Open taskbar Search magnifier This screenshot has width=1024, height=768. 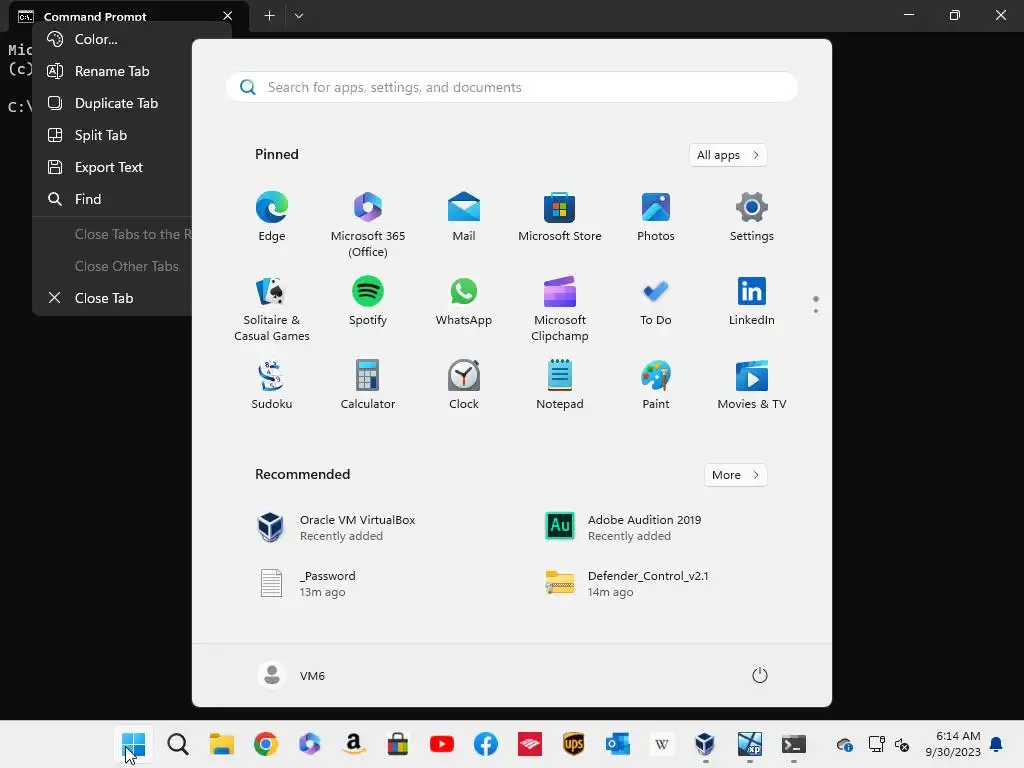coord(178,744)
